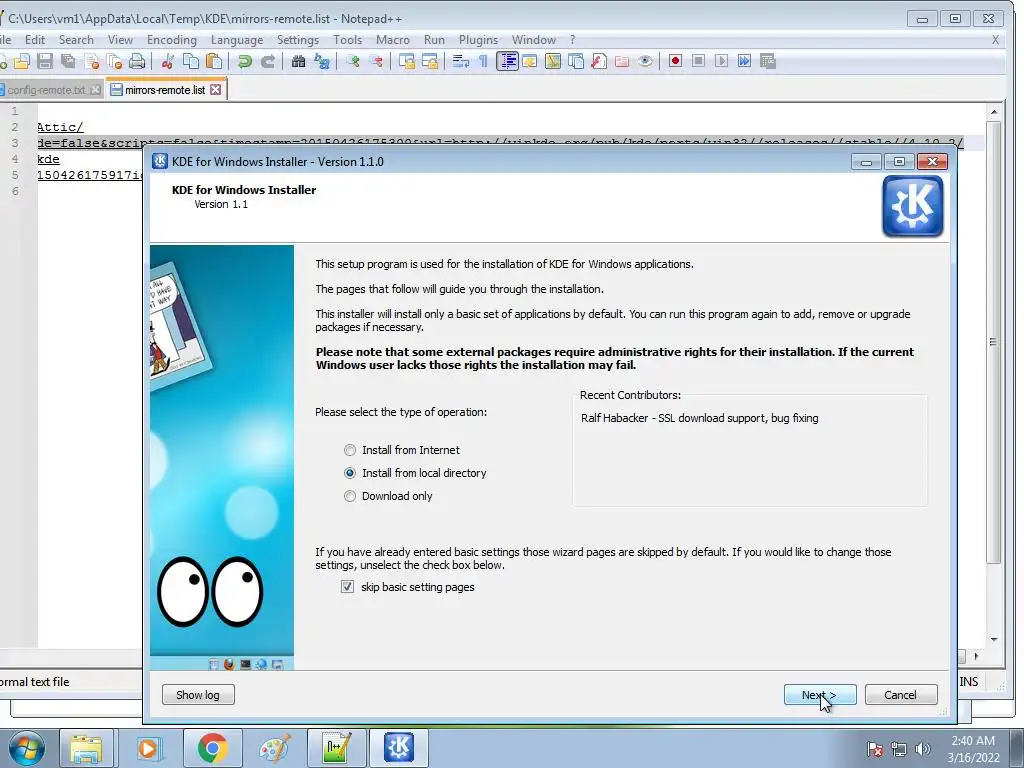This screenshot has width=1024, height=768.
Task: Start macro recording with the red record icon
Action: (x=675, y=61)
